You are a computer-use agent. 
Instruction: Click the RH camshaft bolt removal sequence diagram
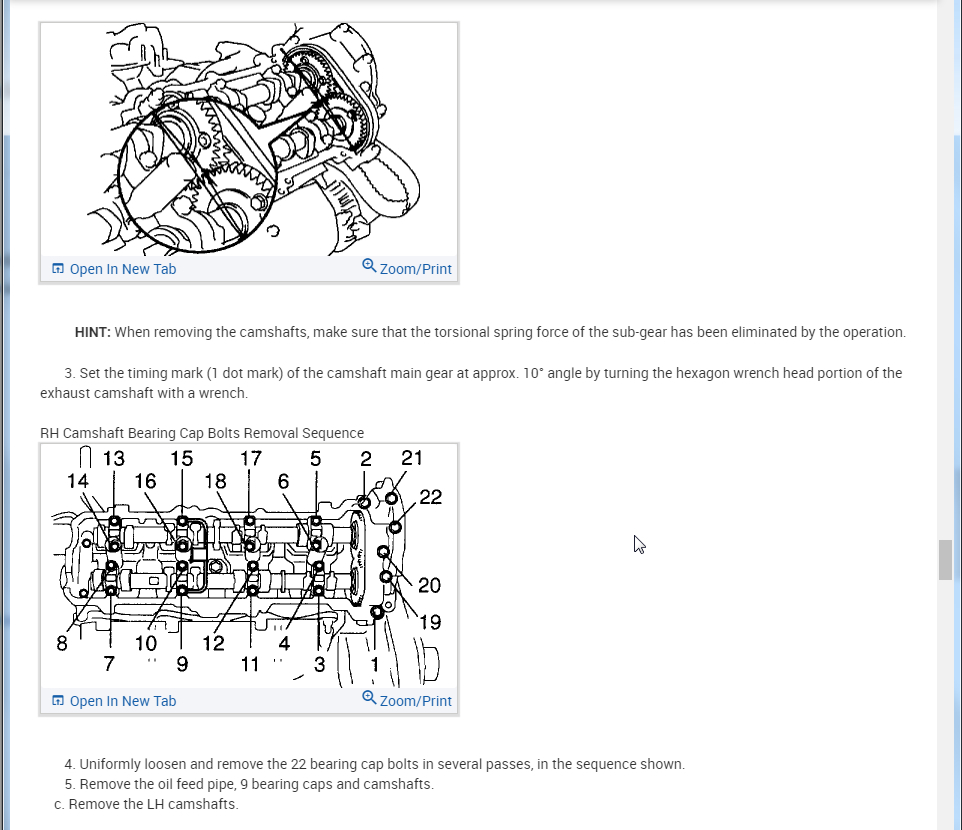(249, 566)
